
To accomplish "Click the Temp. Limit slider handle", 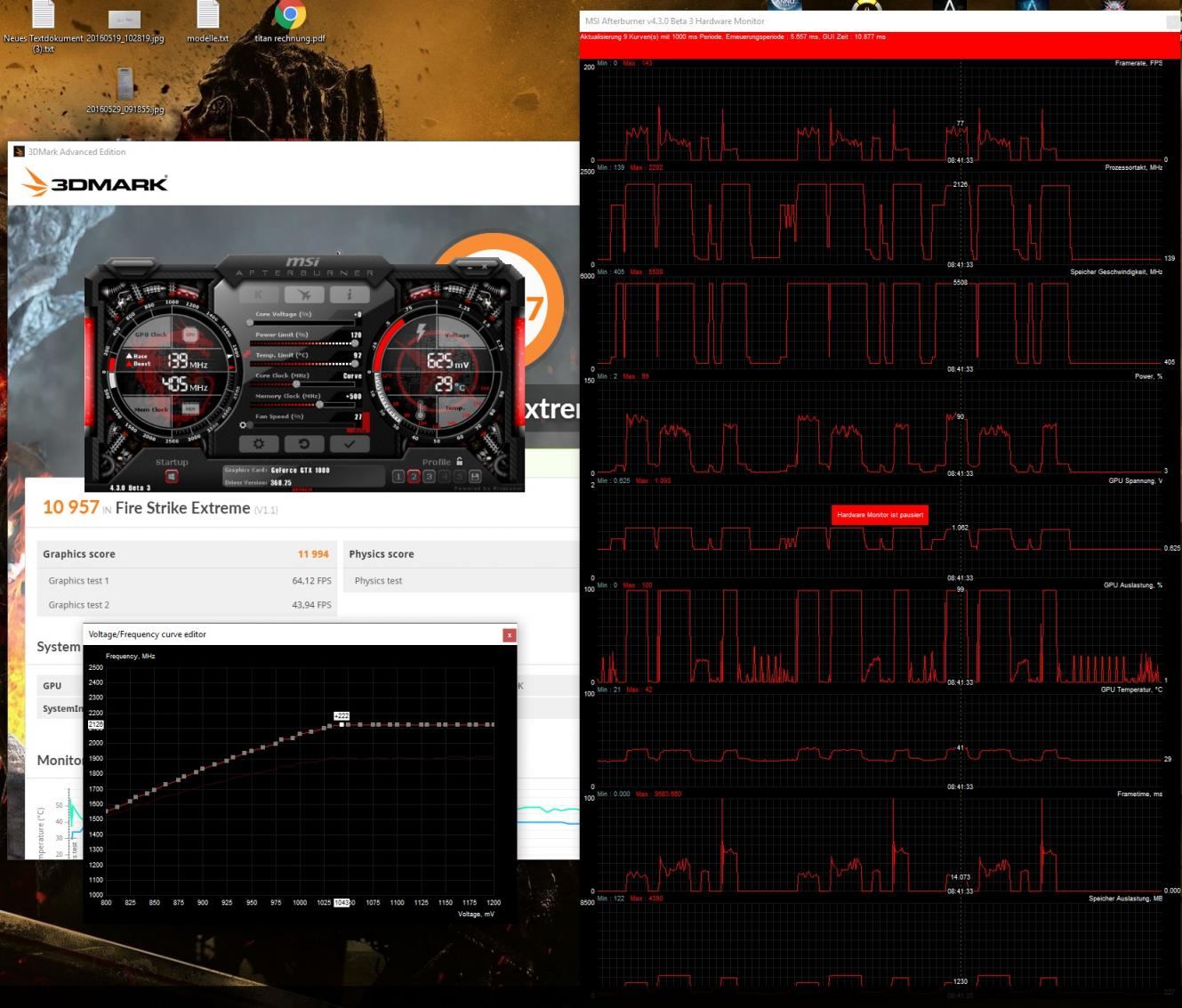I will tap(355, 364).
